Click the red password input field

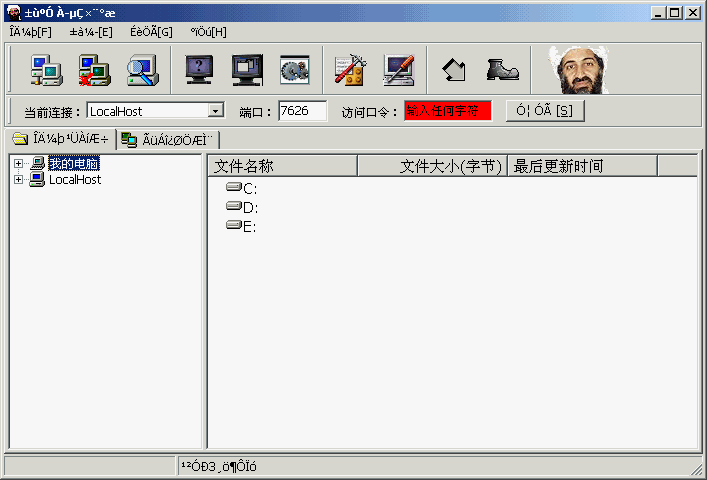click(x=448, y=111)
